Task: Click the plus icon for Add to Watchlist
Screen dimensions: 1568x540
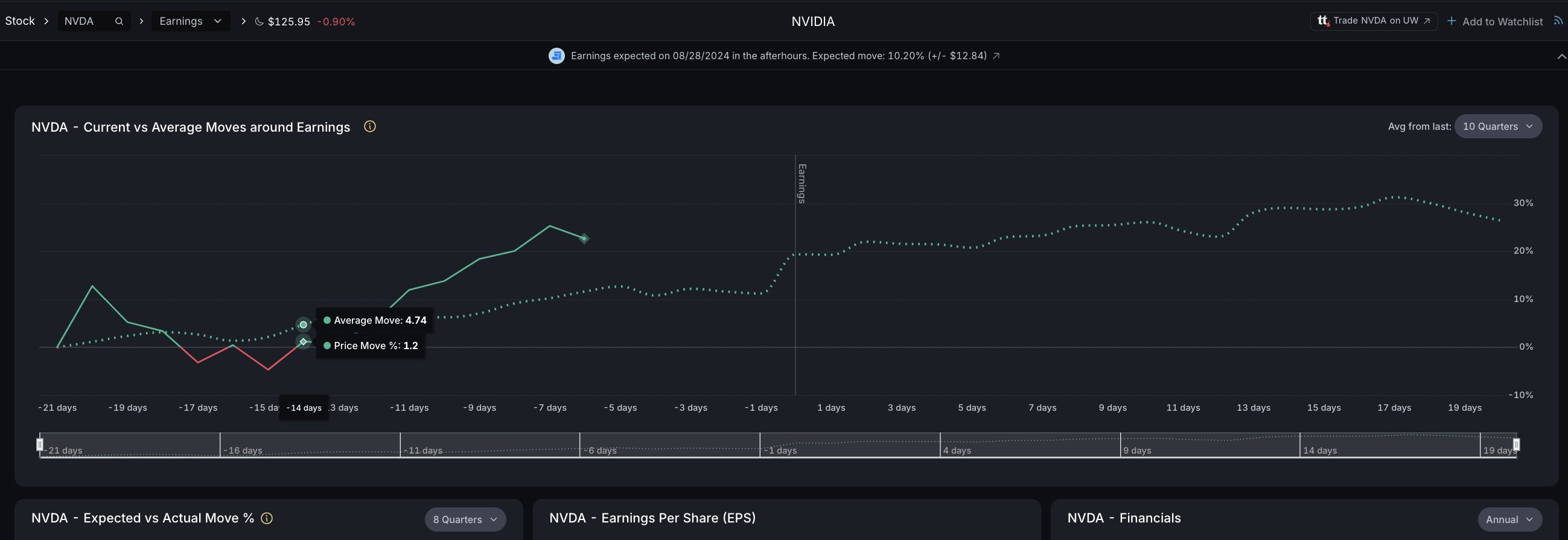Action: pyautogui.click(x=1452, y=21)
